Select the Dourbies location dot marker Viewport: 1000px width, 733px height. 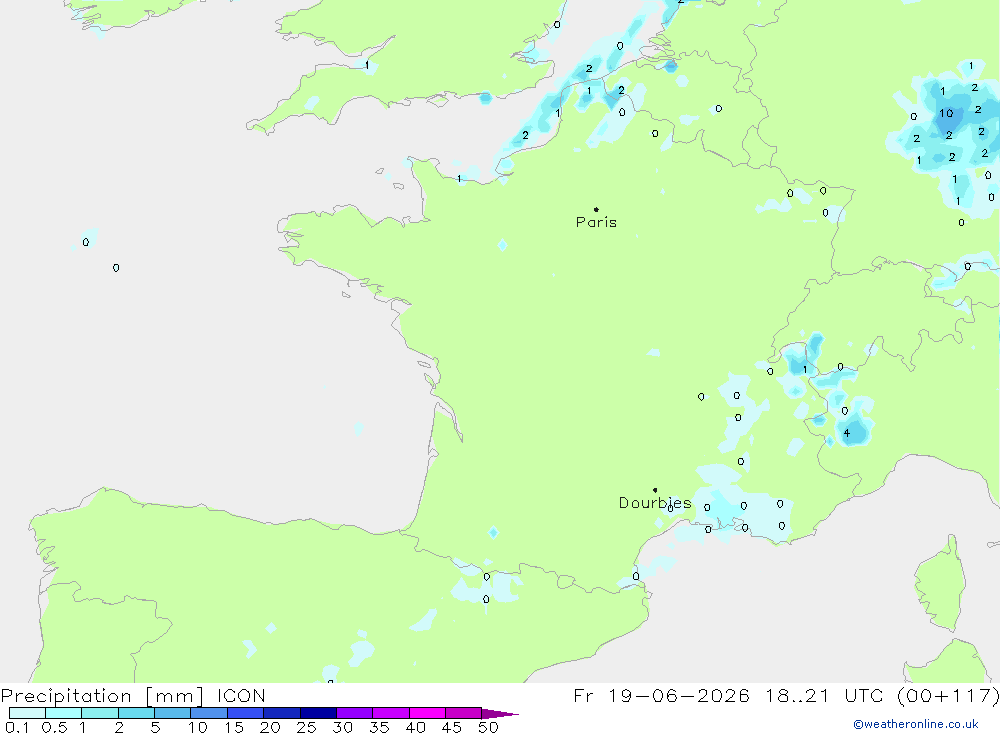tap(655, 490)
